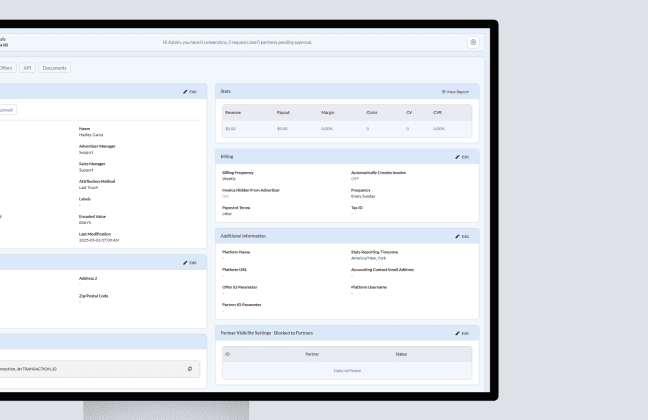Click the $0.00 value under Revenue

pyautogui.click(x=231, y=129)
